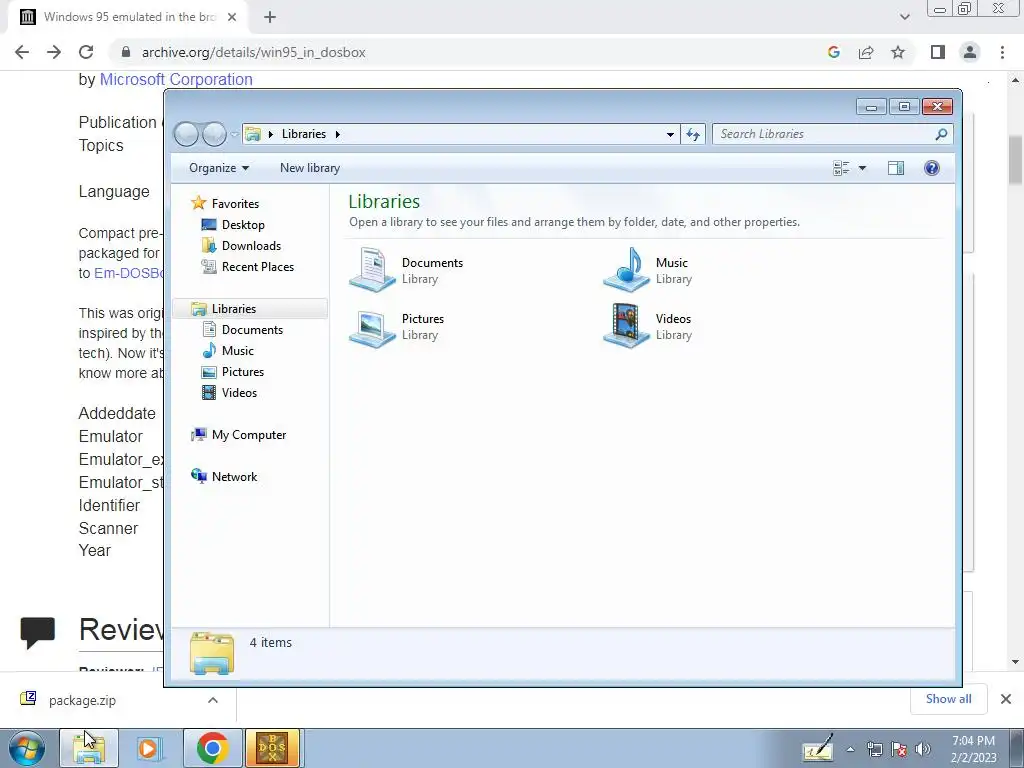The image size is (1024, 768).
Task: Reload the archive.org page
Action: (86, 52)
